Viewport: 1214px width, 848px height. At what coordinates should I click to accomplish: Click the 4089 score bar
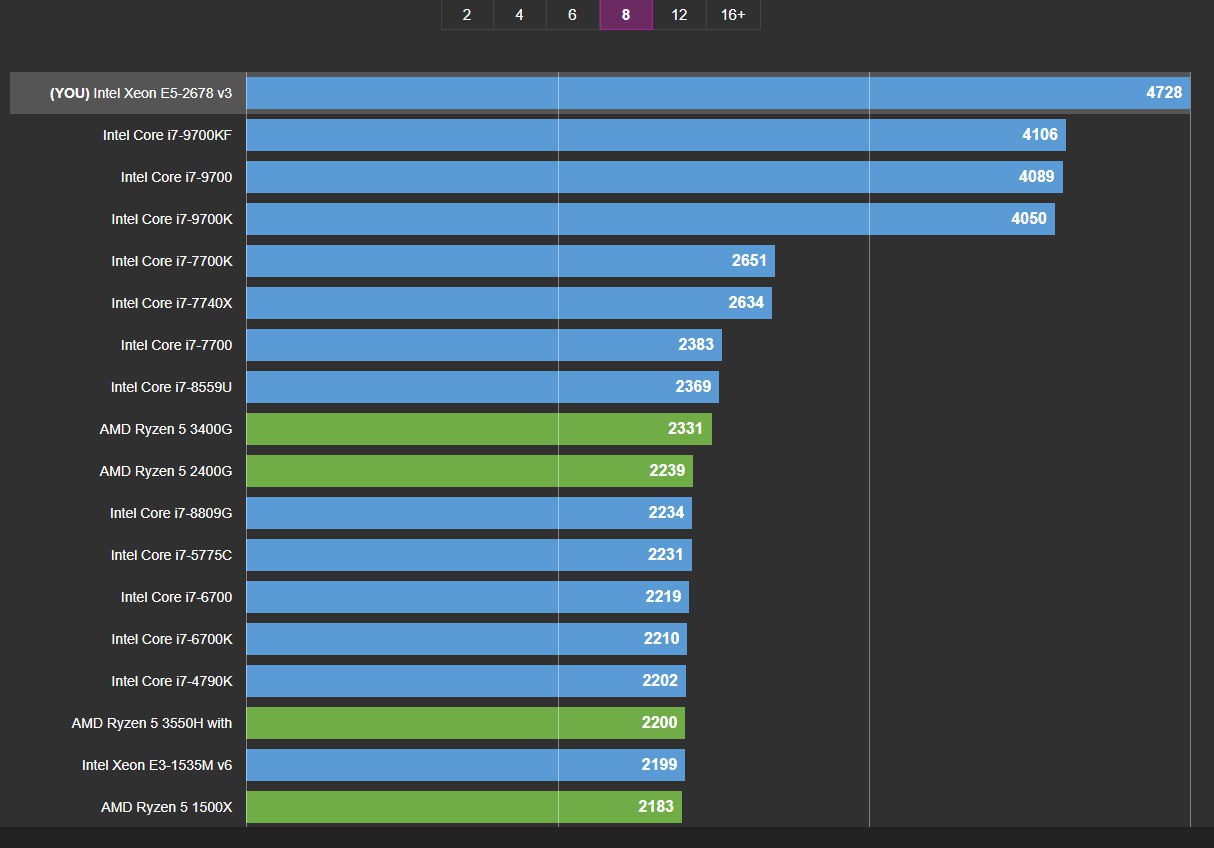(654, 177)
